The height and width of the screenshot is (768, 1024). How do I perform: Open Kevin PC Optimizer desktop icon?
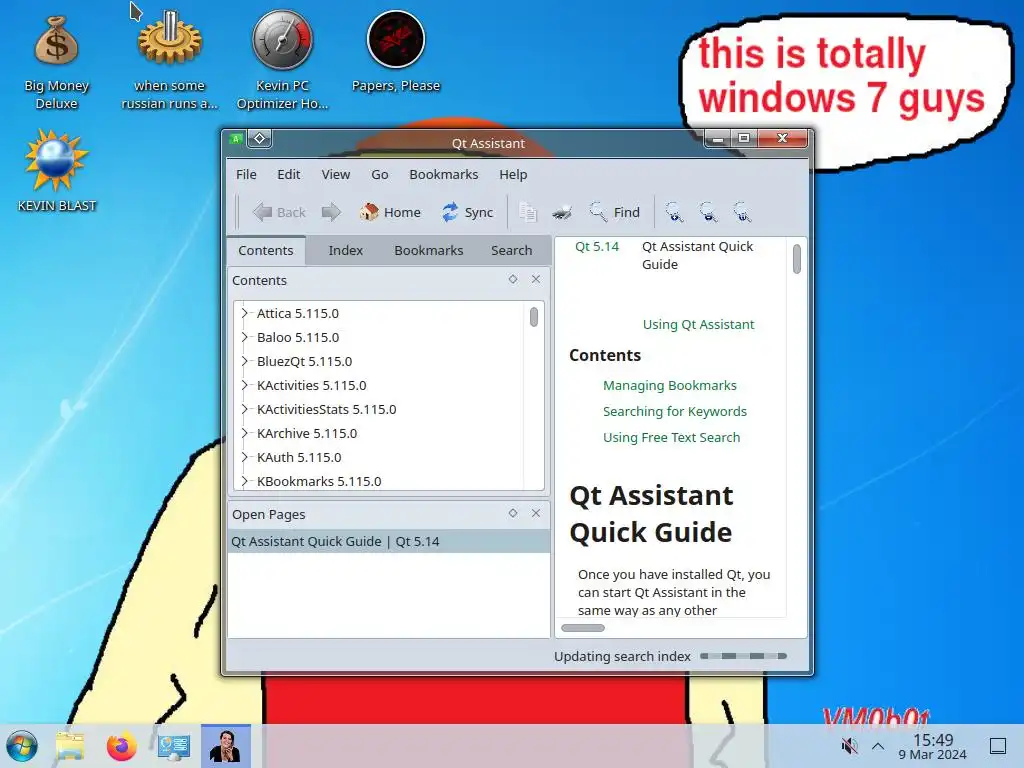(282, 62)
